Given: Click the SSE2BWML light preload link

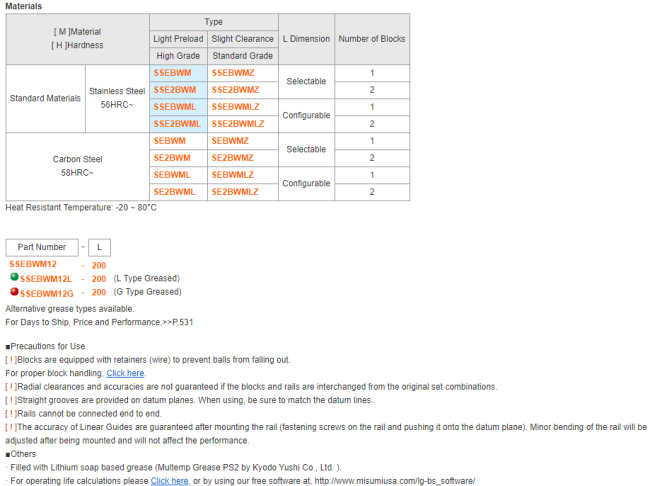Looking at the screenshot, I should pyautogui.click(x=178, y=124).
